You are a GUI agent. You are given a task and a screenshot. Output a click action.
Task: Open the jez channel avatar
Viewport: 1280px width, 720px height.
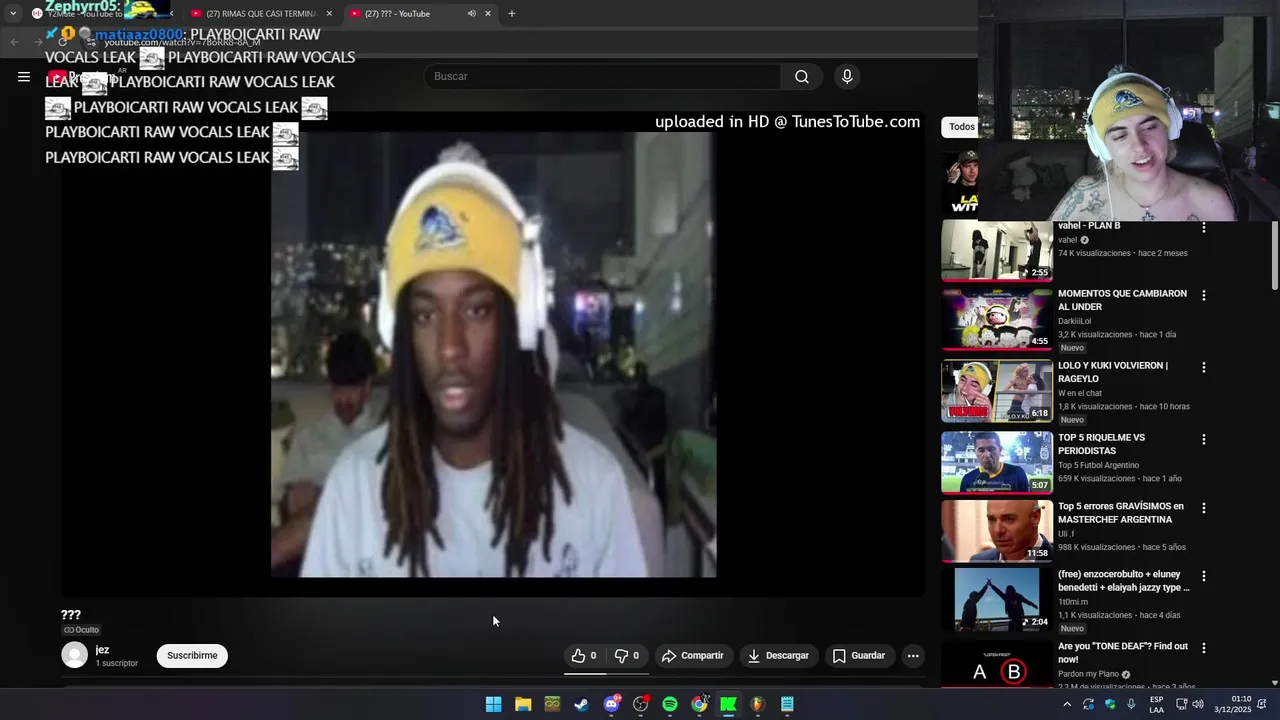(74, 655)
